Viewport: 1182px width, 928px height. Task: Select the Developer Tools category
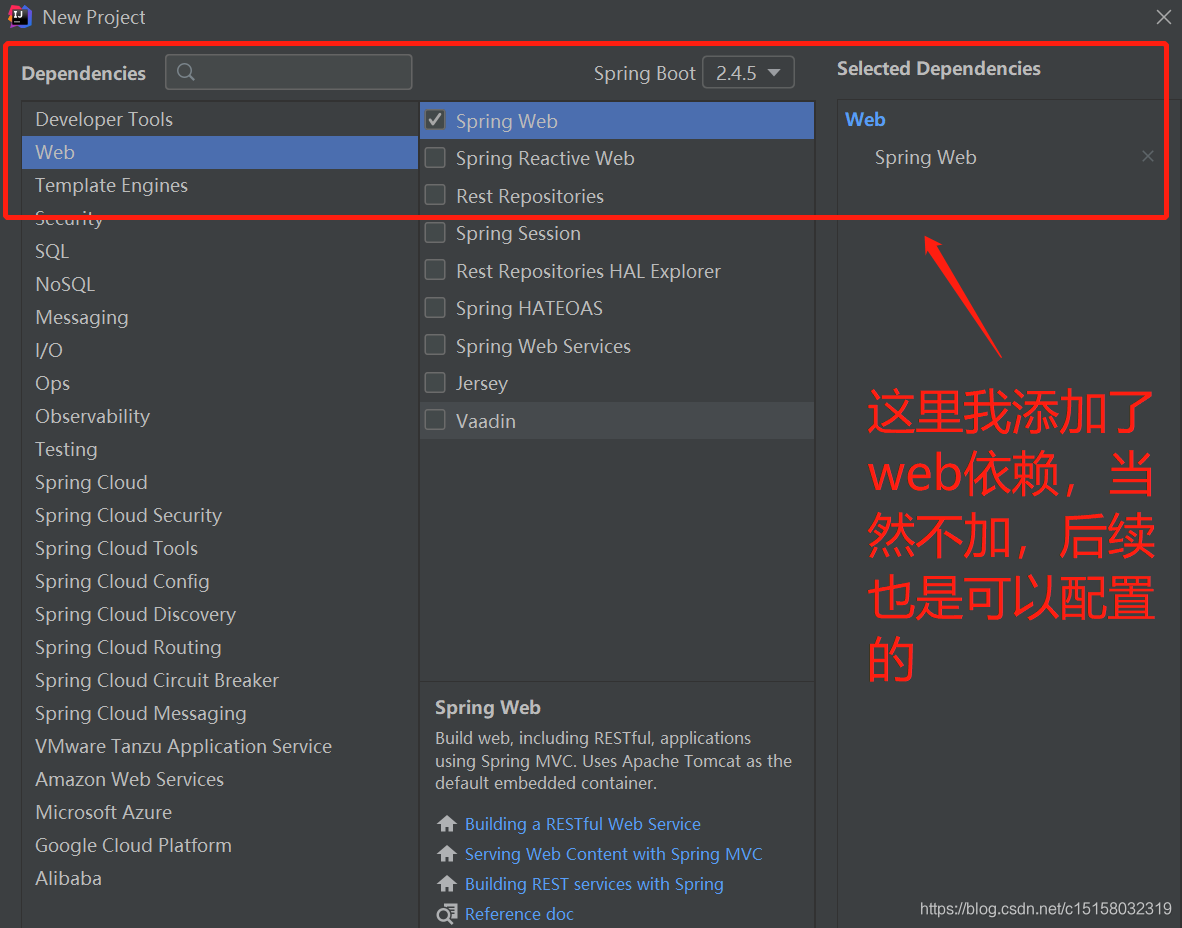(219, 119)
